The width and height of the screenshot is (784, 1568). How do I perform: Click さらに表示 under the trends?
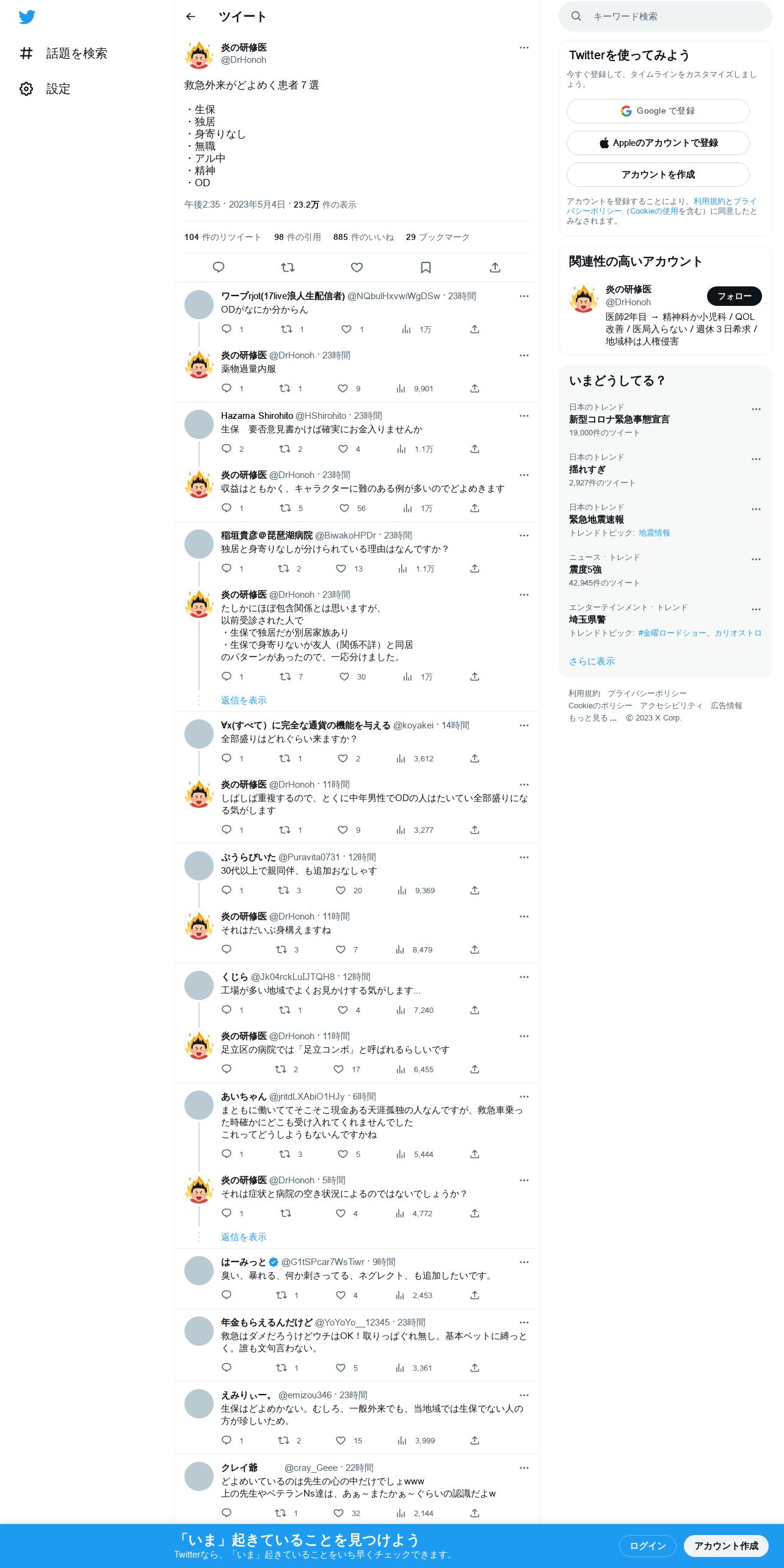pyautogui.click(x=592, y=661)
